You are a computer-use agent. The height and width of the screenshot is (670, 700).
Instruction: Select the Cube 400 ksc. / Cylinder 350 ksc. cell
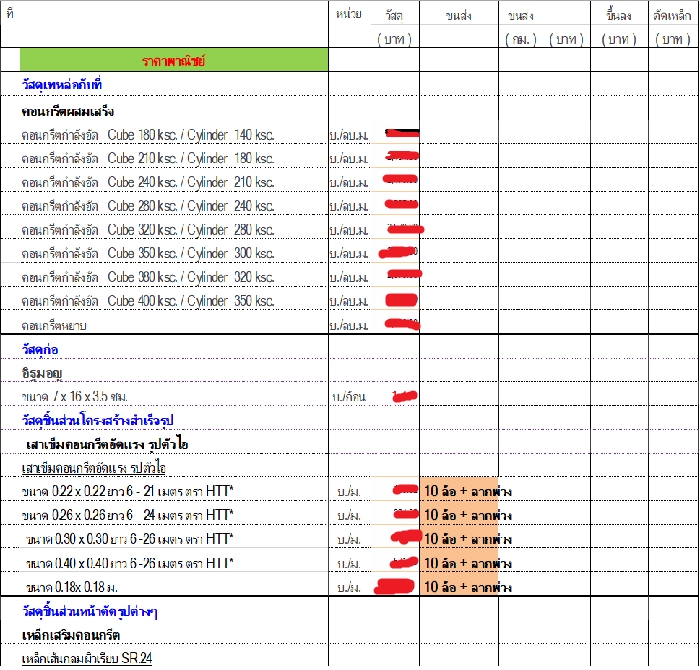pos(148,301)
